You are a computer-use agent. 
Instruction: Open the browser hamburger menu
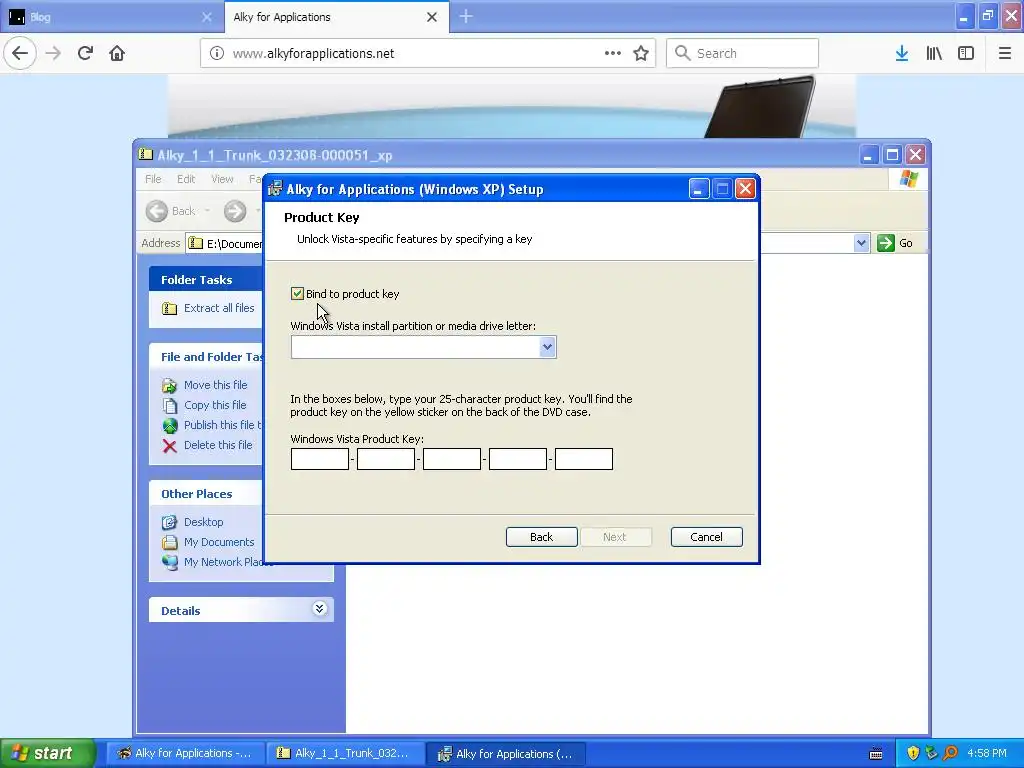pos(1005,54)
